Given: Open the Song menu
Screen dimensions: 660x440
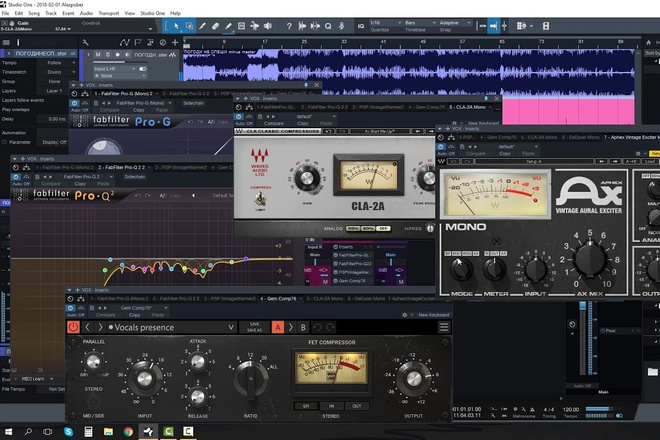Looking at the screenshot, I should [34, 13].
